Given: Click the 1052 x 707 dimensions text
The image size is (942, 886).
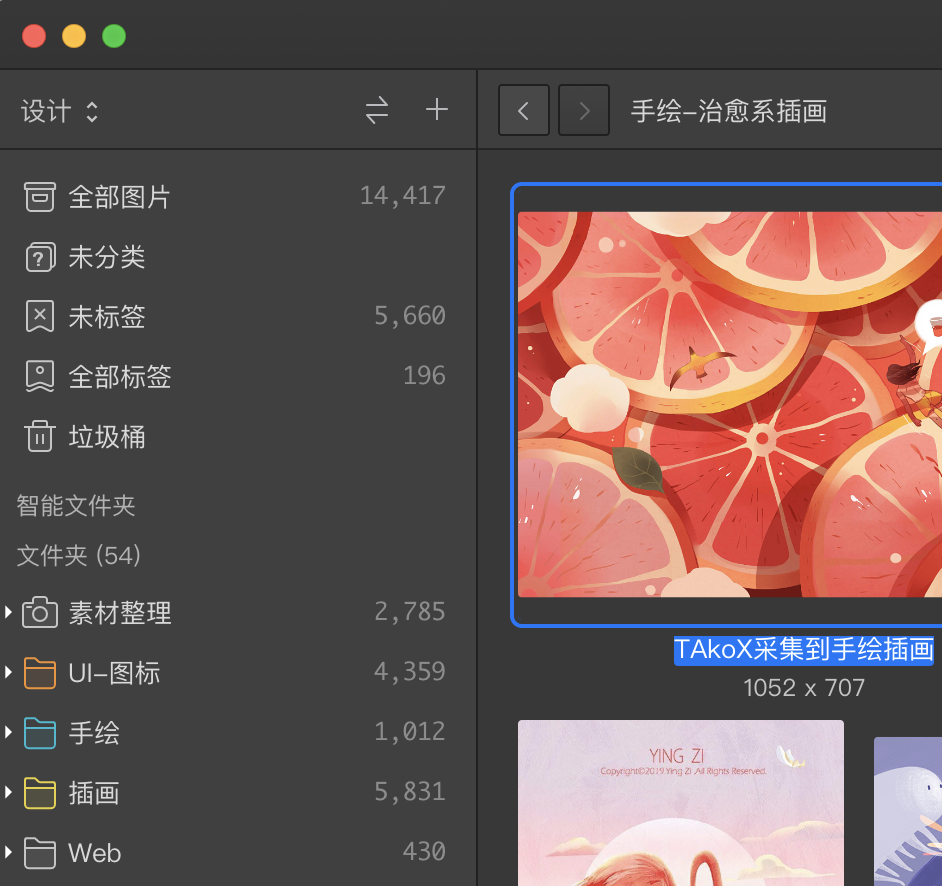Looking at the screenshot, I should [x=804, y=688].
